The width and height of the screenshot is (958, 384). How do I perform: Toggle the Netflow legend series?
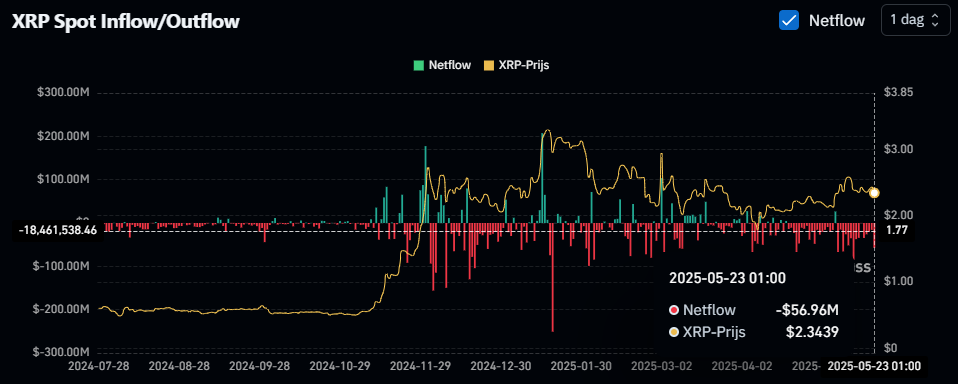click(442, 65)
